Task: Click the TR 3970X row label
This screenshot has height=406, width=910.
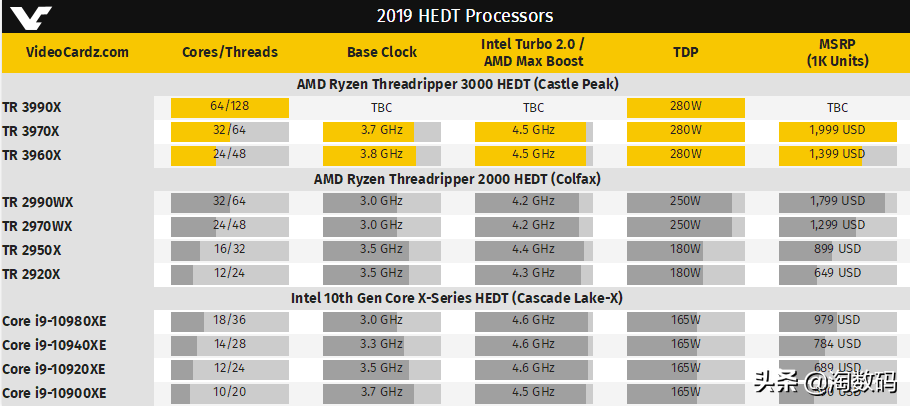Action: (x=31, y=132)
